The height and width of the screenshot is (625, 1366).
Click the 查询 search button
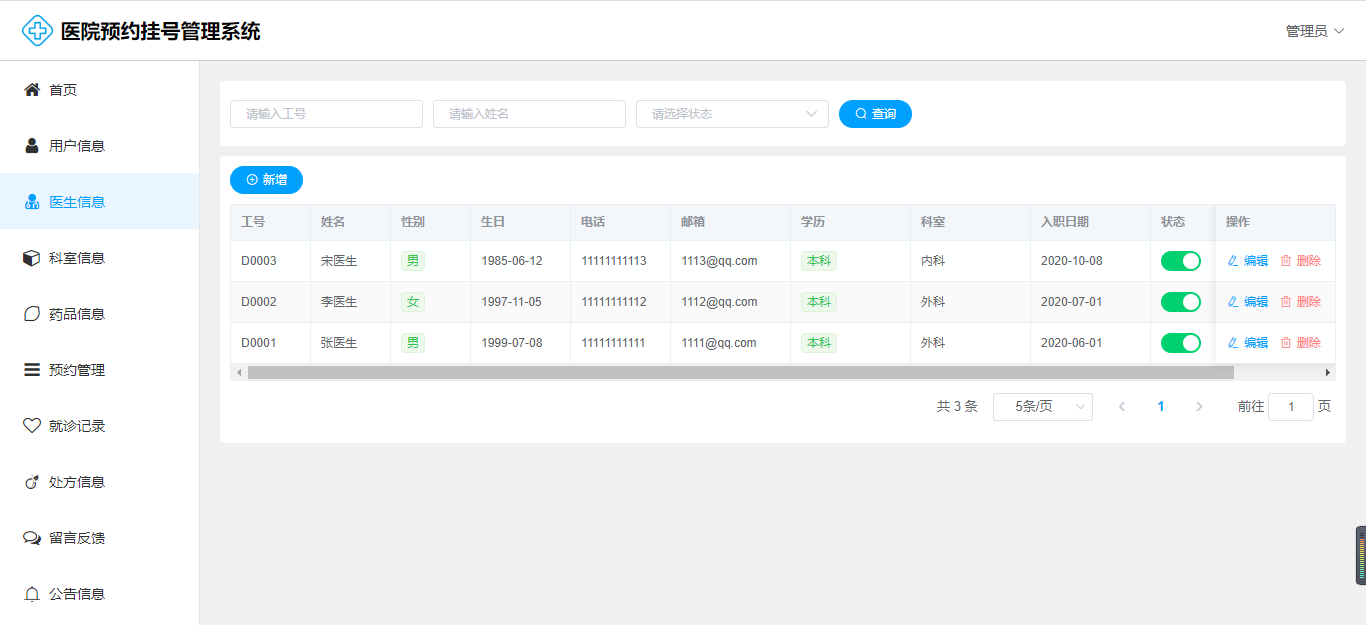[875, 114]
